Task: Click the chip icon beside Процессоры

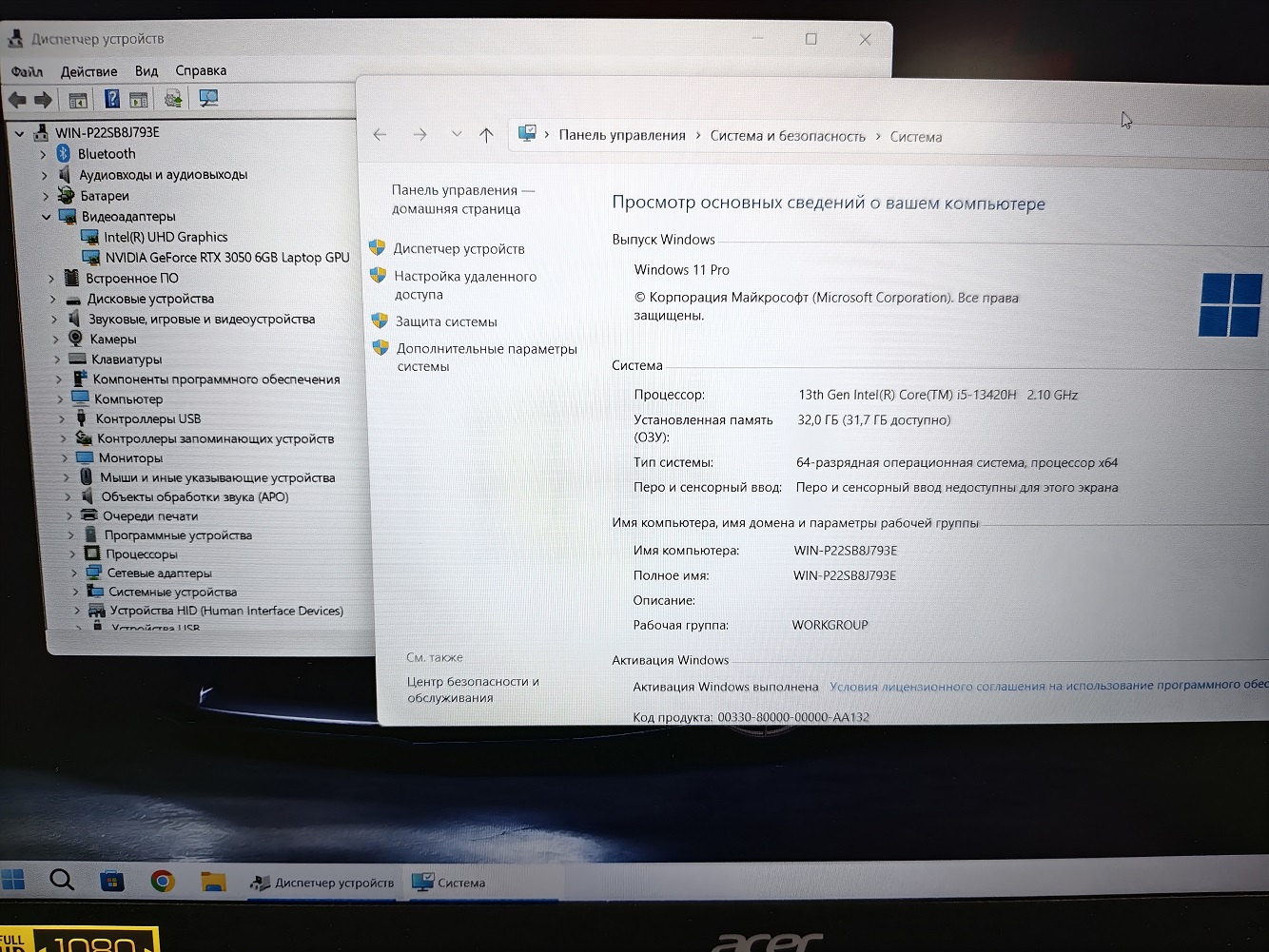Action: (x=91, y=554)
